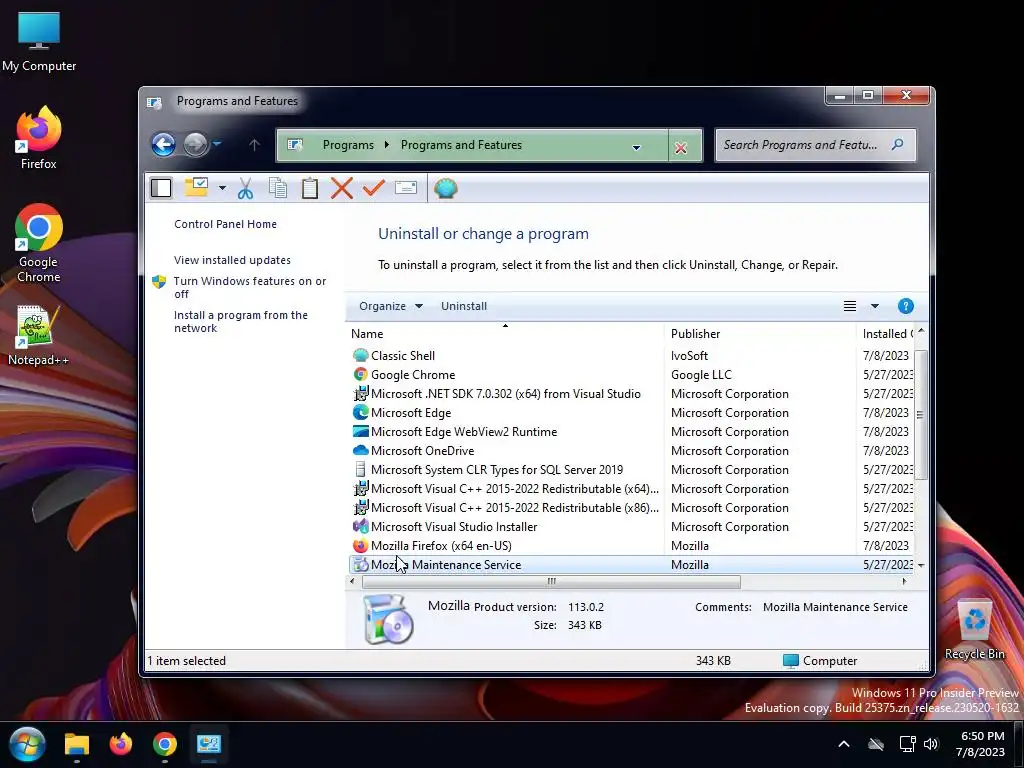Open My Computer desktop icon
The height and width of the screenshot is (768, 1024).
coord(39,42)
